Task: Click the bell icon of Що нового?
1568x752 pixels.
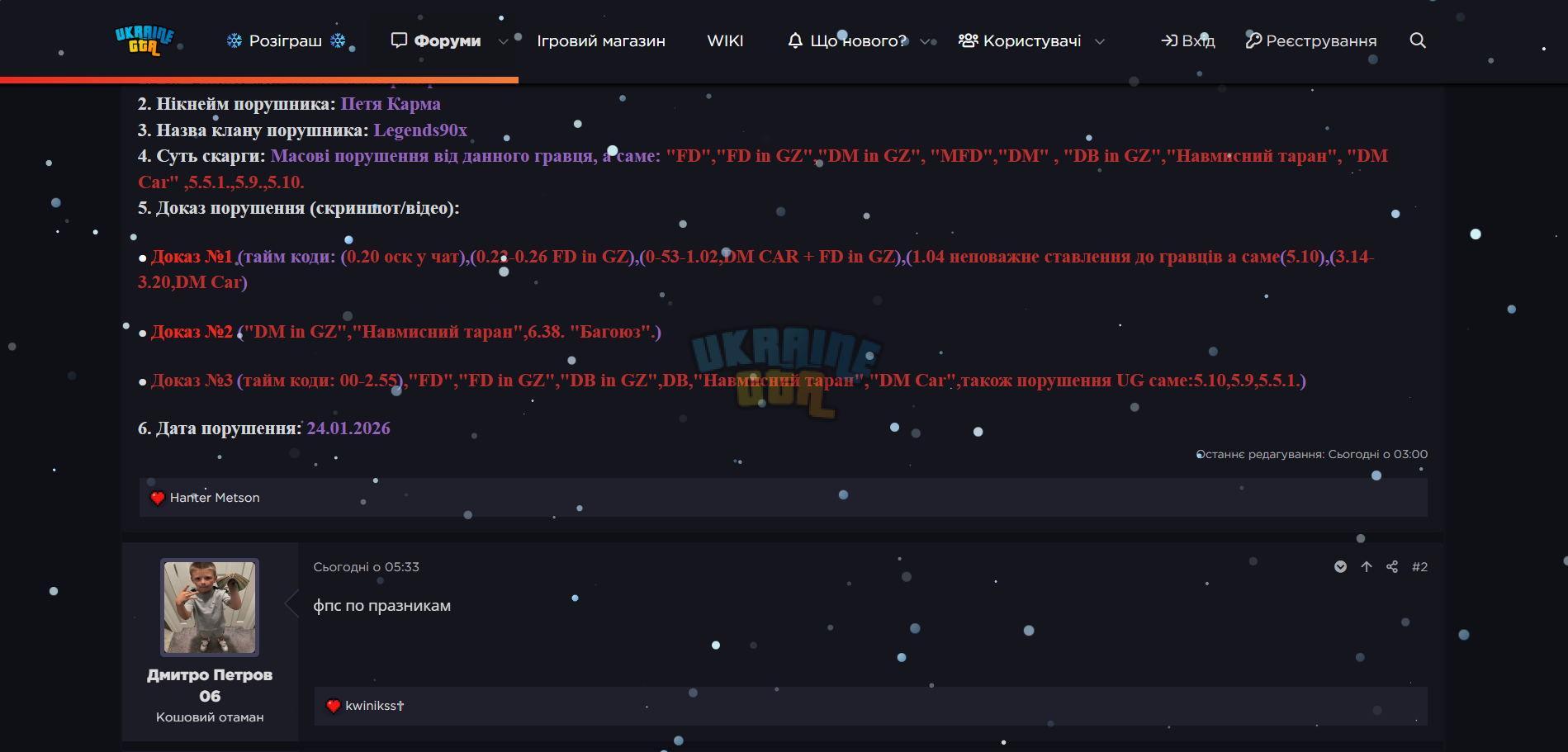Action: pyautogui.click(x=795, y=40)
